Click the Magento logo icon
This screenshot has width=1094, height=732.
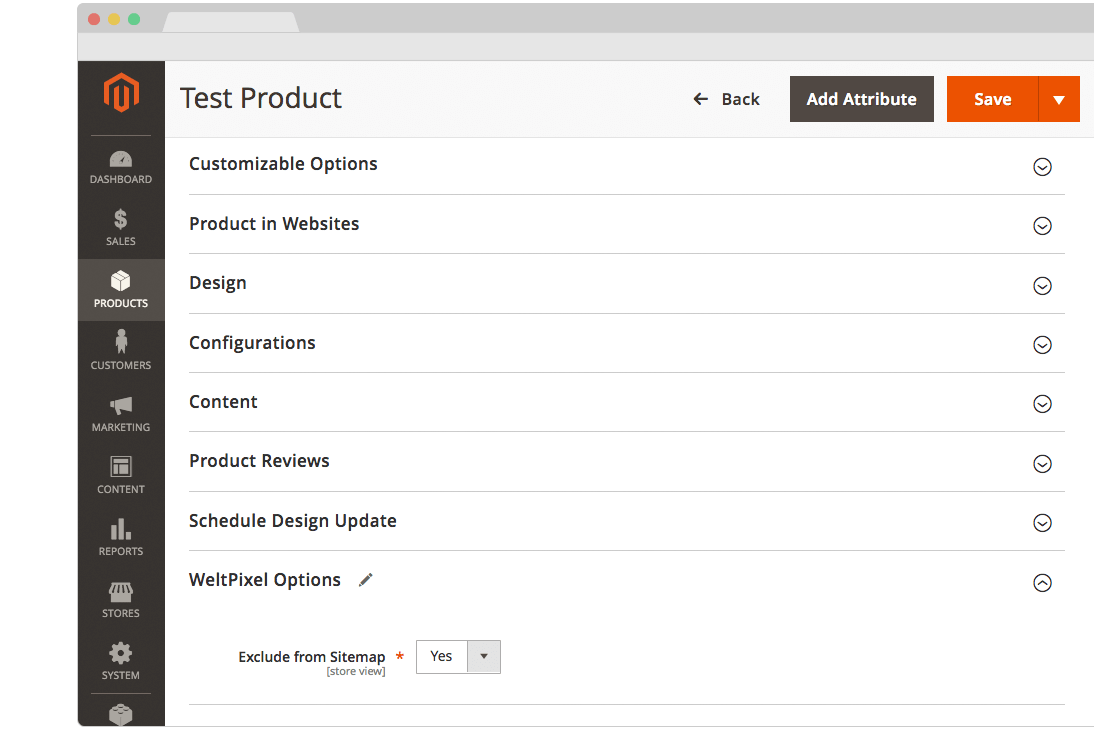pos(121,94)
